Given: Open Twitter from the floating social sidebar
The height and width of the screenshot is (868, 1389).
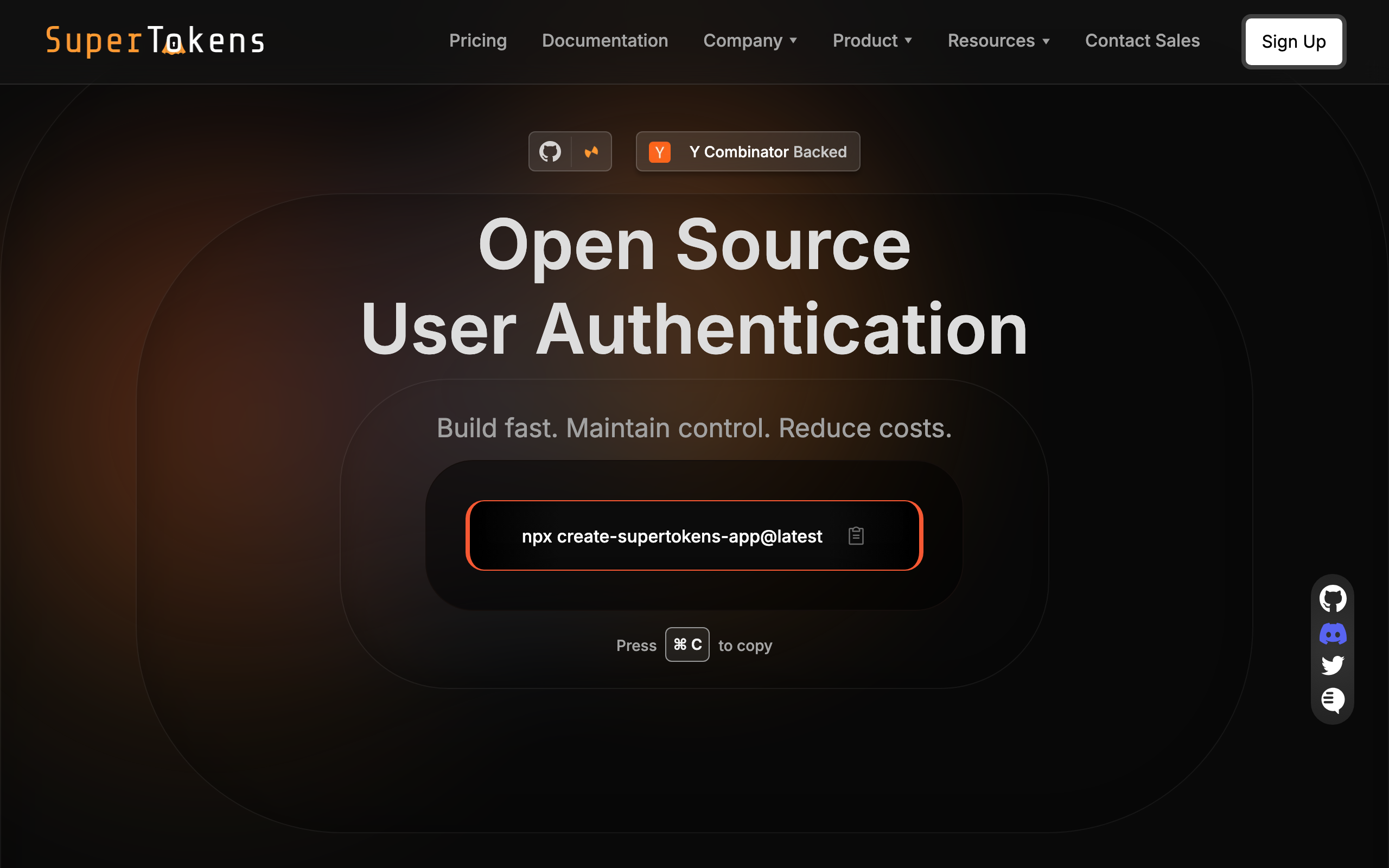Looking at the screenshot, I should (1332, 665).
